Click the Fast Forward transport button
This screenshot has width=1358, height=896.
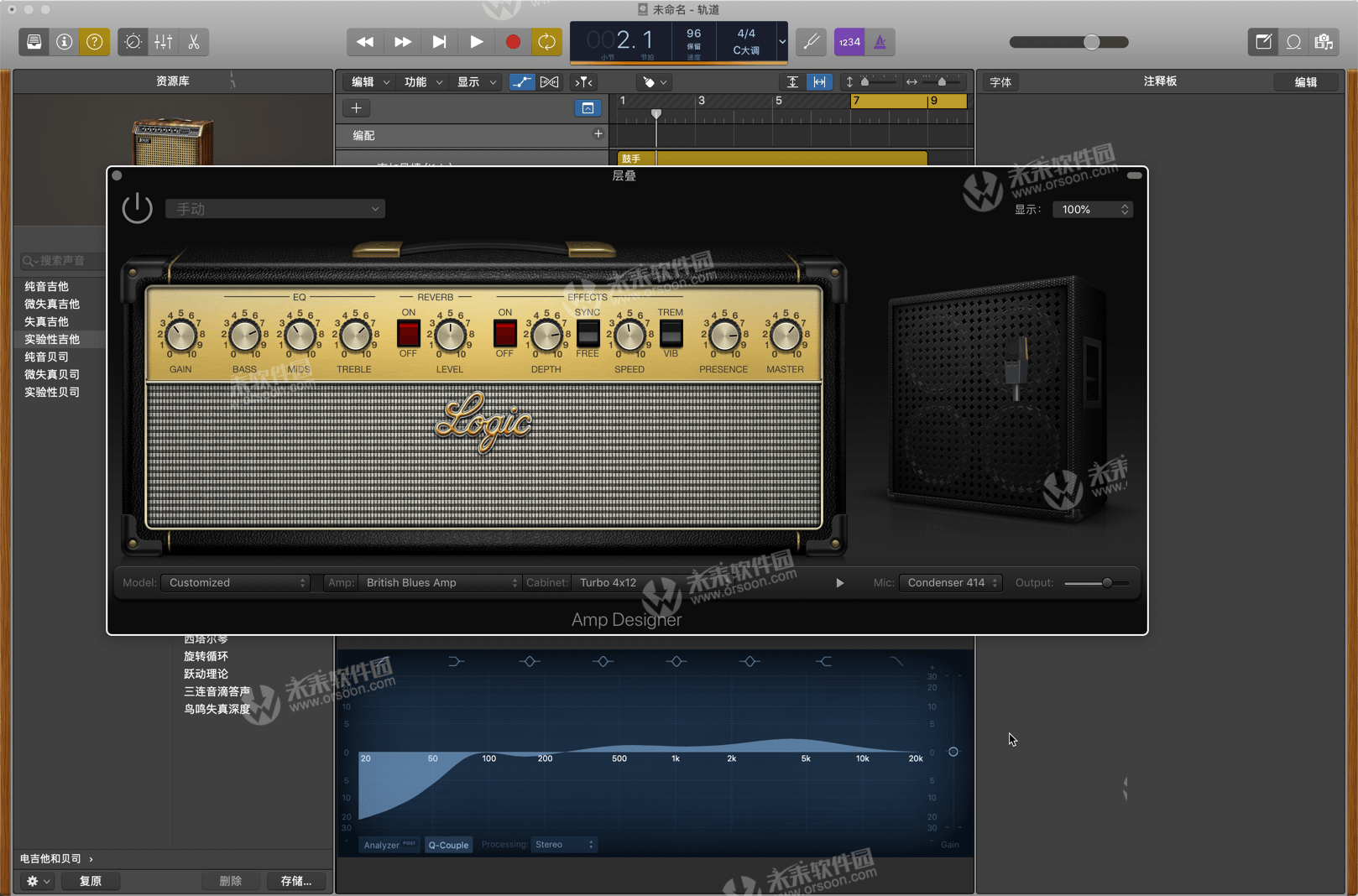tap(403, 42)
